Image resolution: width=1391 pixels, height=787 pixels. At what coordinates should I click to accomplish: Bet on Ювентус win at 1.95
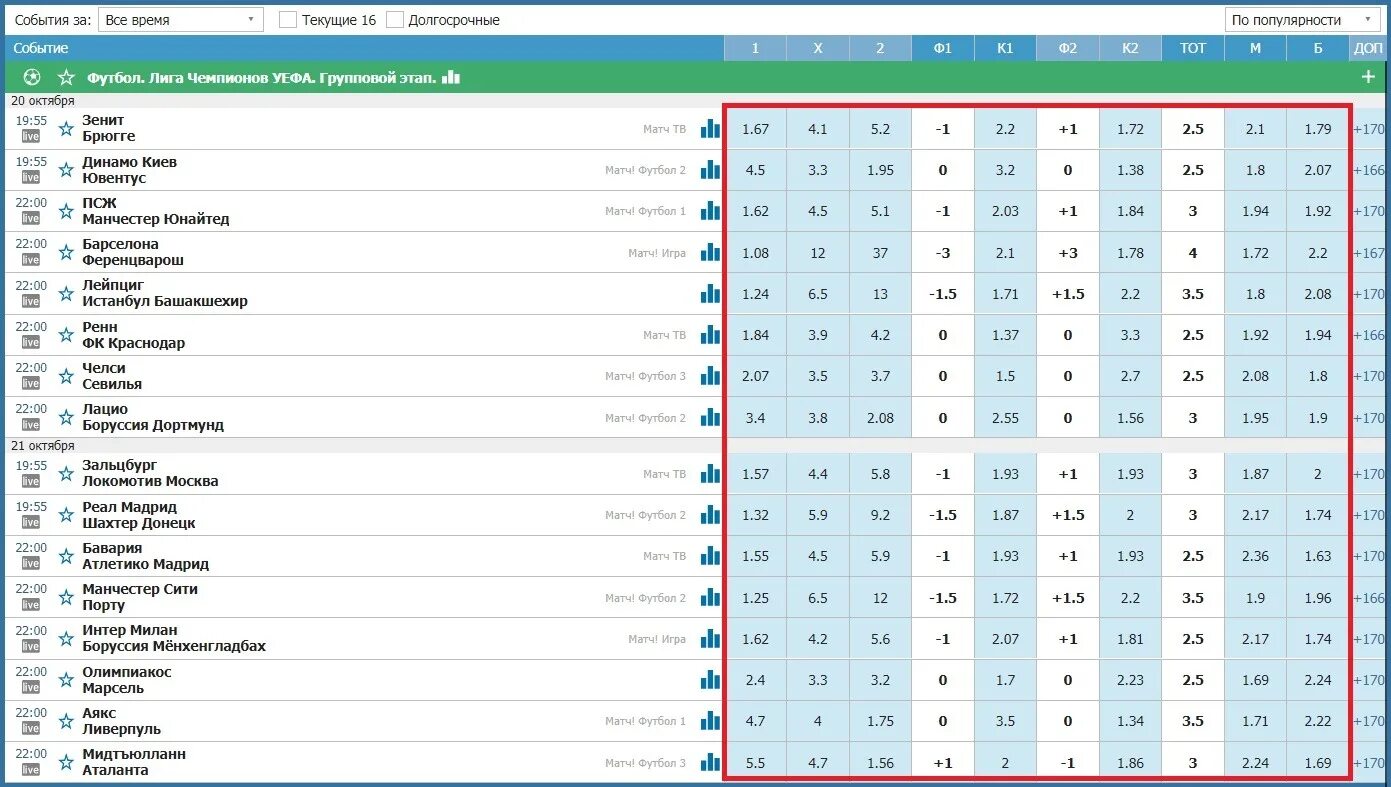(880, 170)
